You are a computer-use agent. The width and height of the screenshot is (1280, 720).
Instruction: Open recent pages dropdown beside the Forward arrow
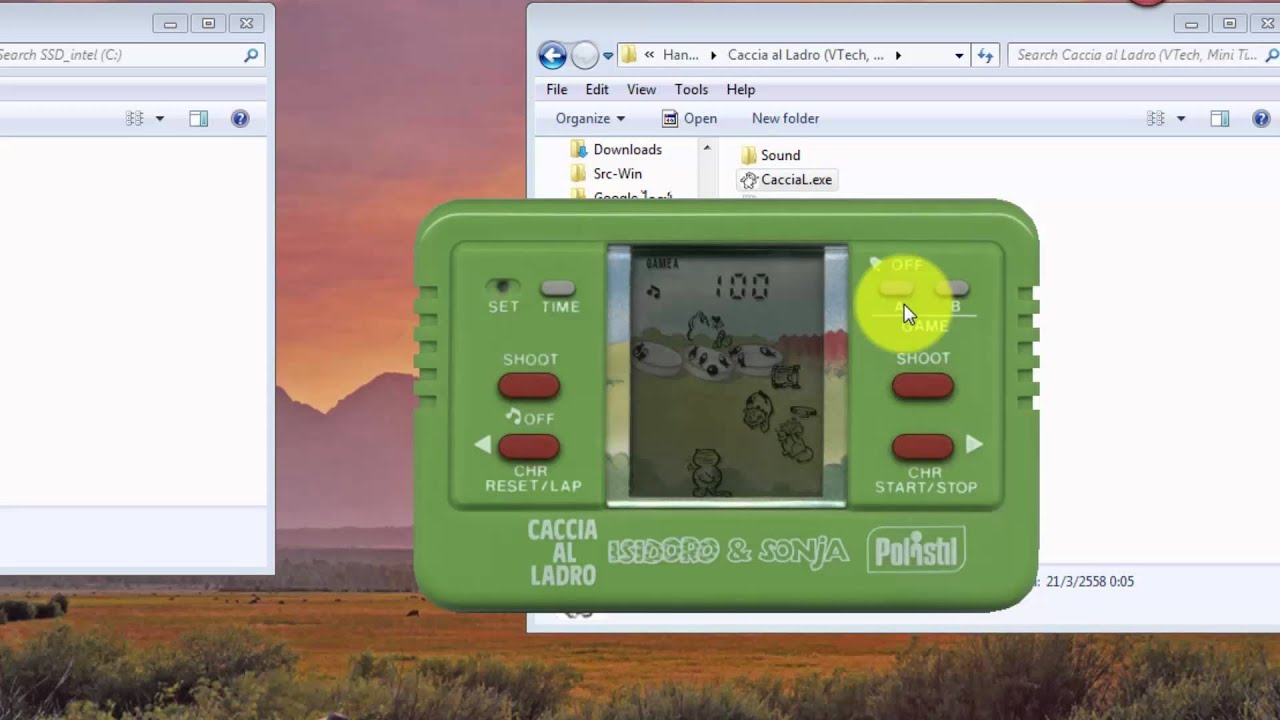[x=608, y=56]
